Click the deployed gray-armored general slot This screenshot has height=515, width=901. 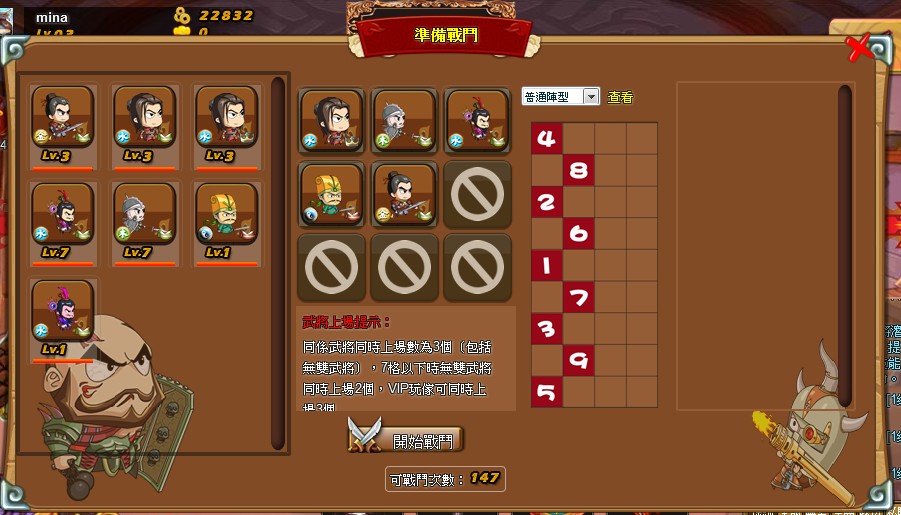point(404,121)
